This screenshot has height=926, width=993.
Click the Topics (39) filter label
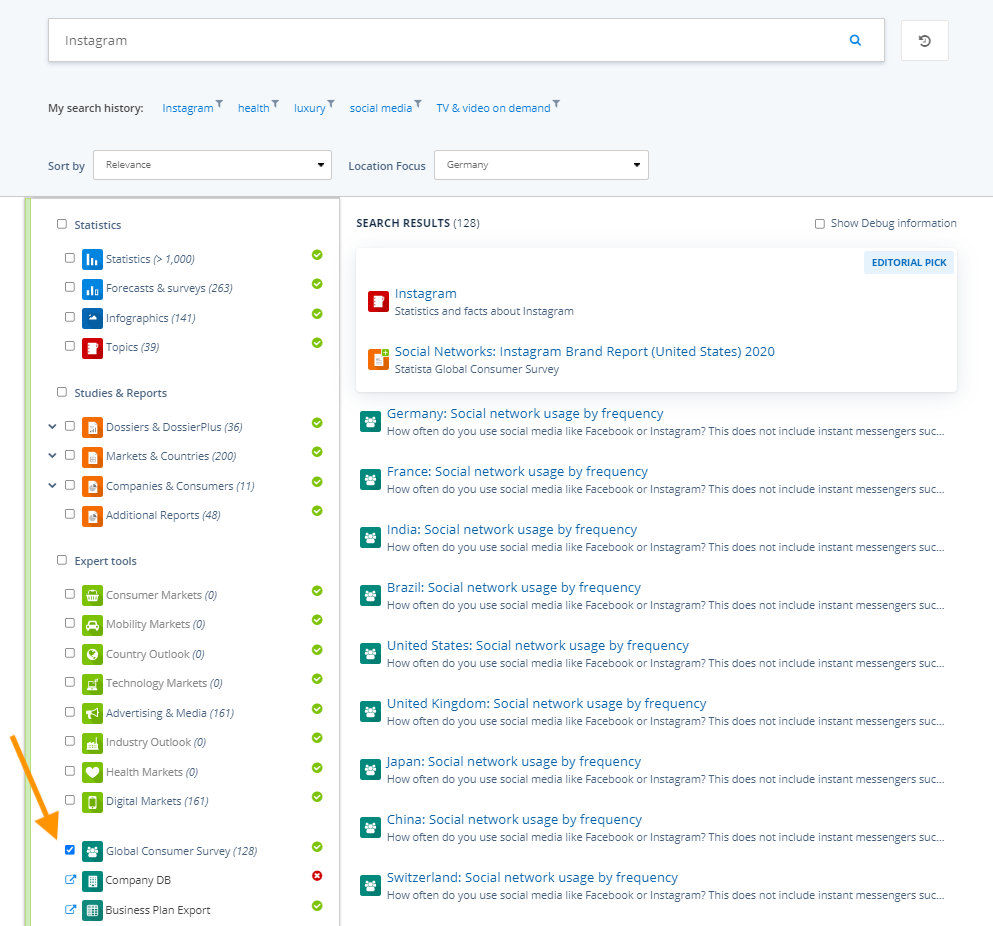(x=132, y=347)
